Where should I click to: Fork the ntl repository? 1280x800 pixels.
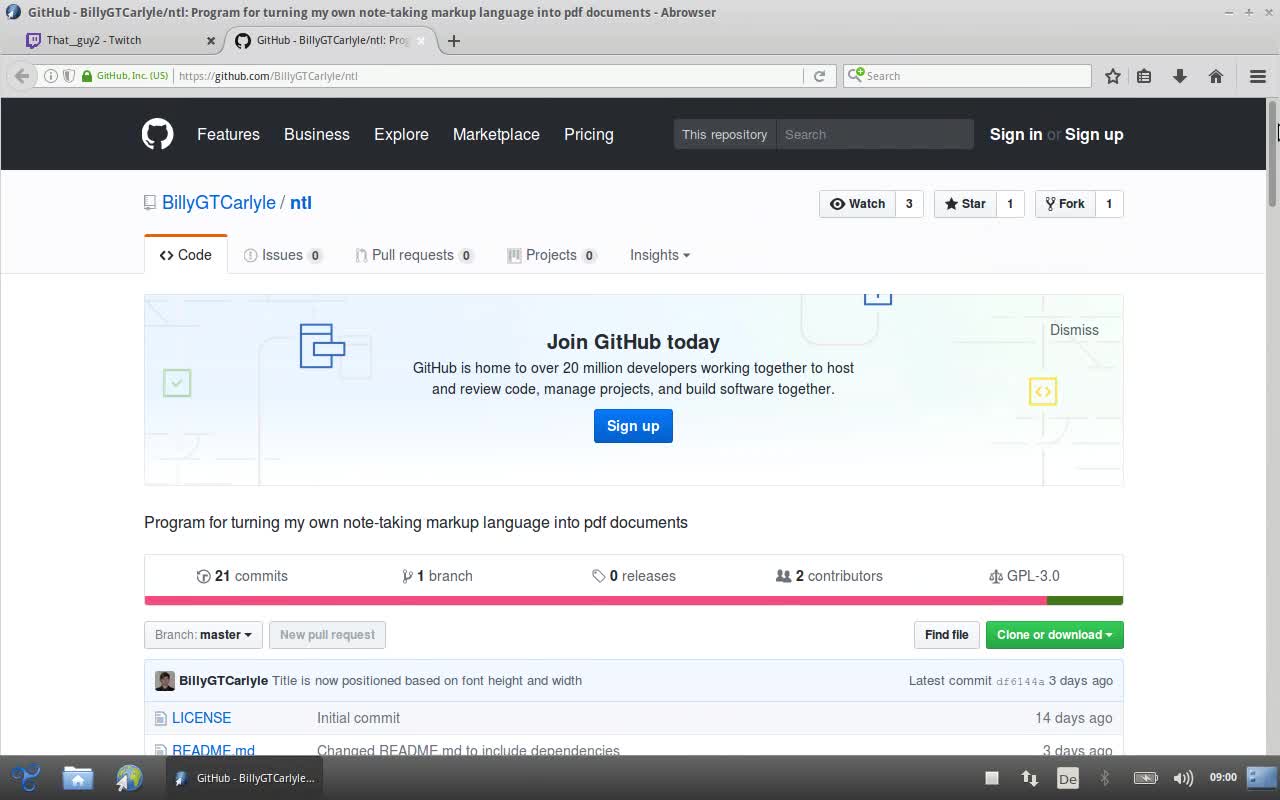[1064, 204]
